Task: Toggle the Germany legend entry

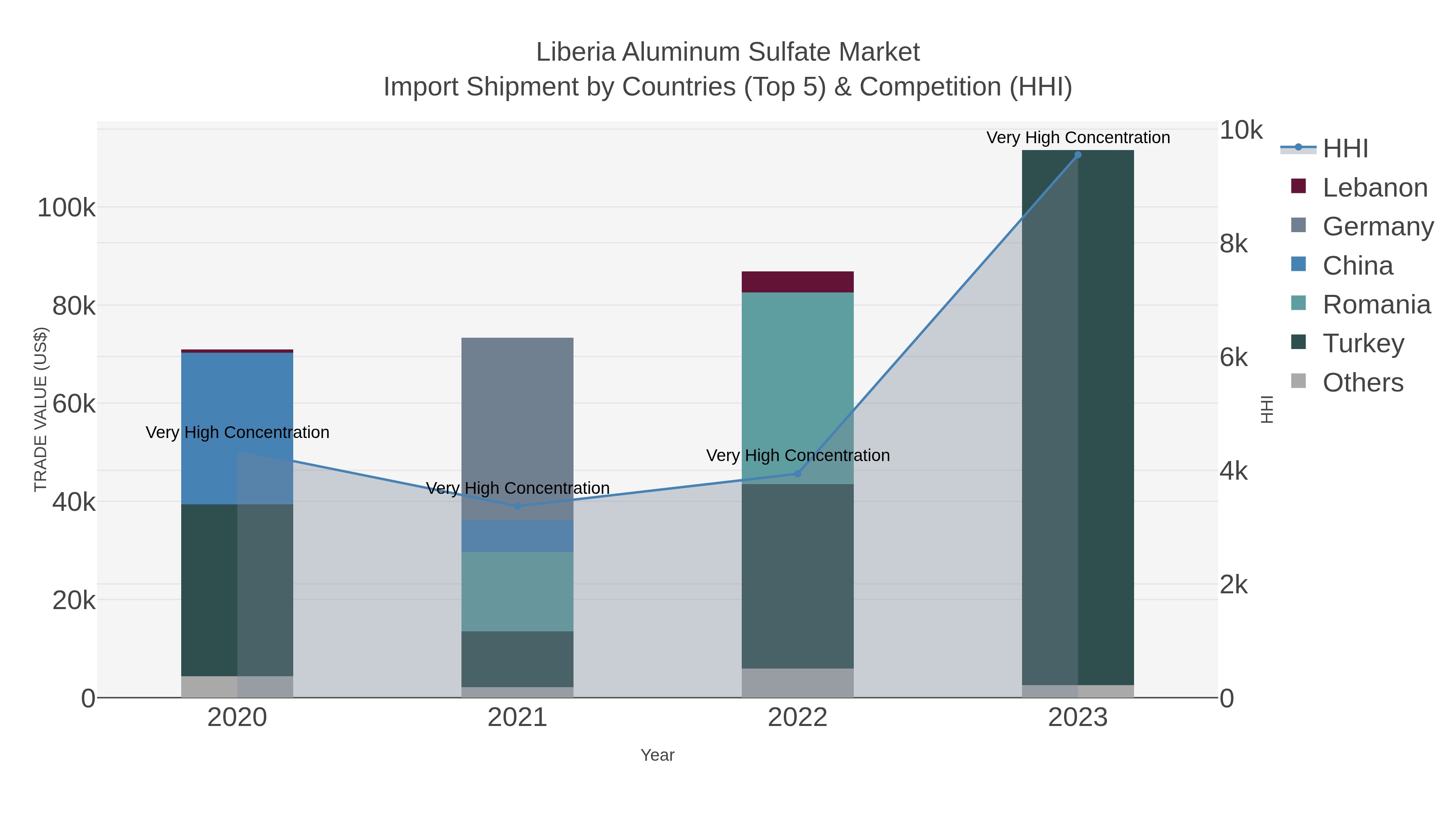Action: coord(1362,226)
